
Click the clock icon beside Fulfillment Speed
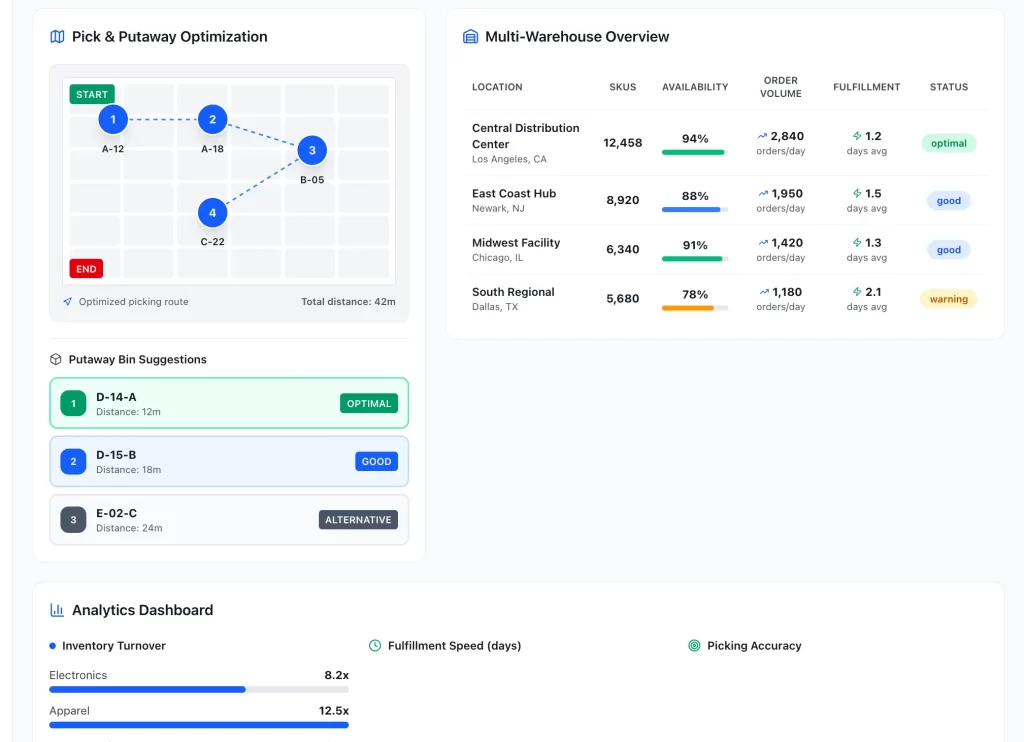[375, 646]
